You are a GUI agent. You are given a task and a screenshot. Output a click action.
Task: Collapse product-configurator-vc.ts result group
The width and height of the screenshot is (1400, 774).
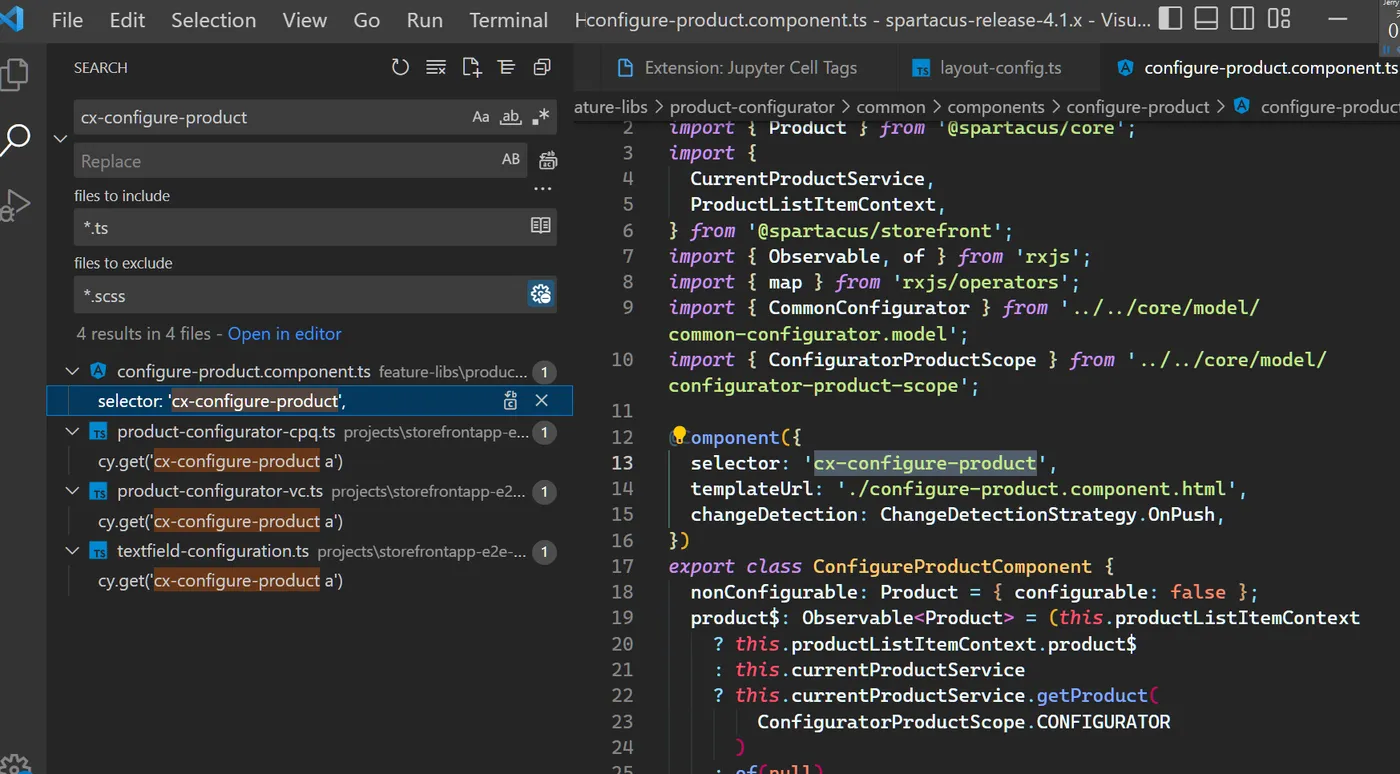[x=71, y=491]
